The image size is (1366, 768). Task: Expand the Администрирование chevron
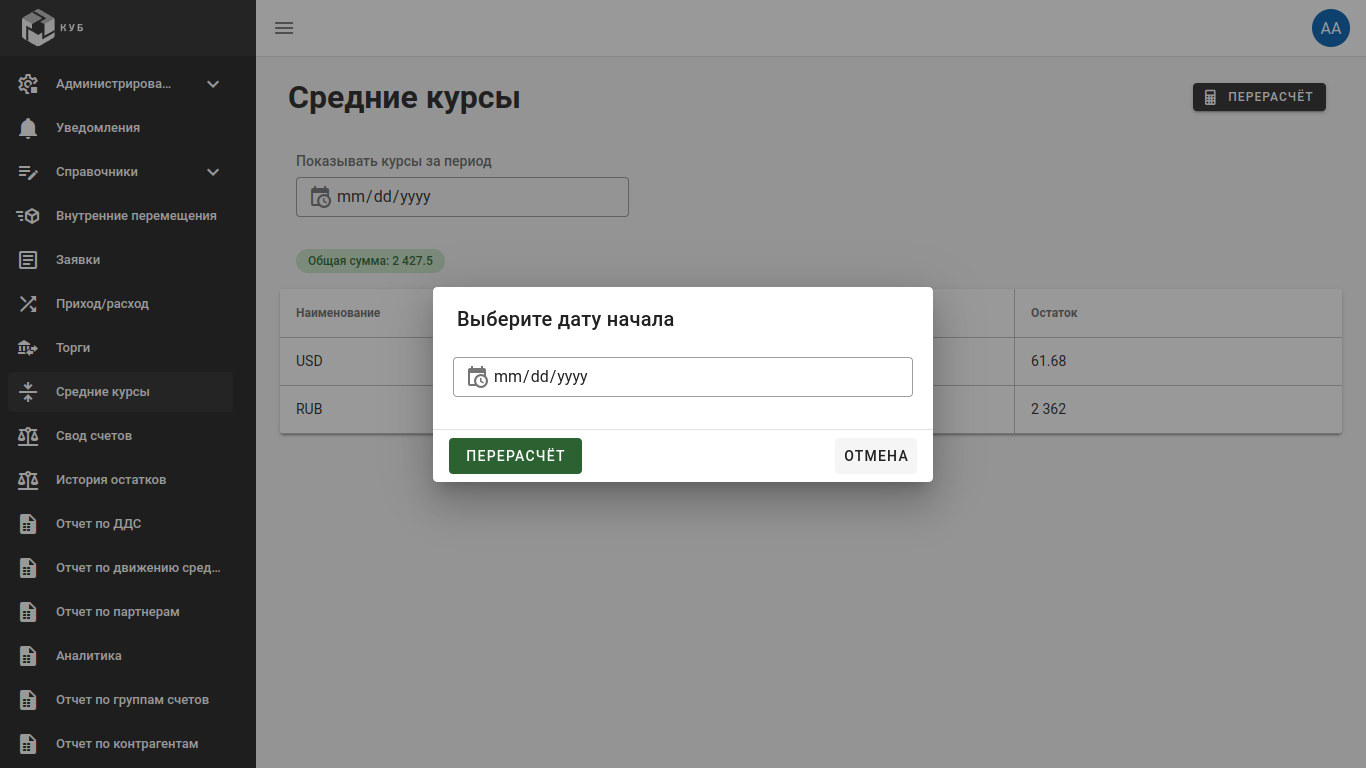(213, 84)
